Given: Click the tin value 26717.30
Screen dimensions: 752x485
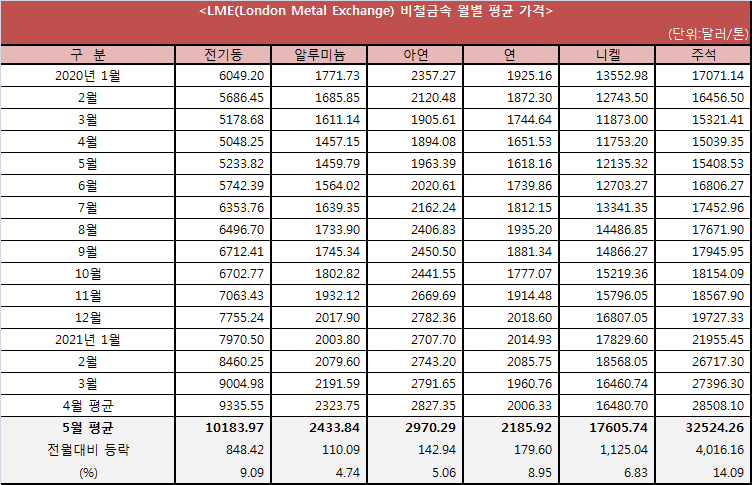Looking at the screenshot, I should click(717, 362).
